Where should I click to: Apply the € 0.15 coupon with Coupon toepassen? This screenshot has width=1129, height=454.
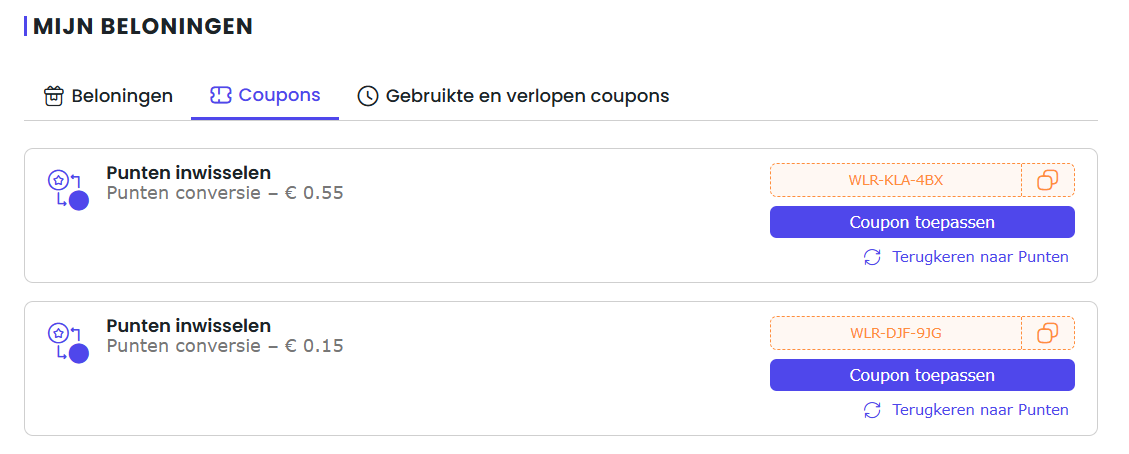tap(922, 375)
